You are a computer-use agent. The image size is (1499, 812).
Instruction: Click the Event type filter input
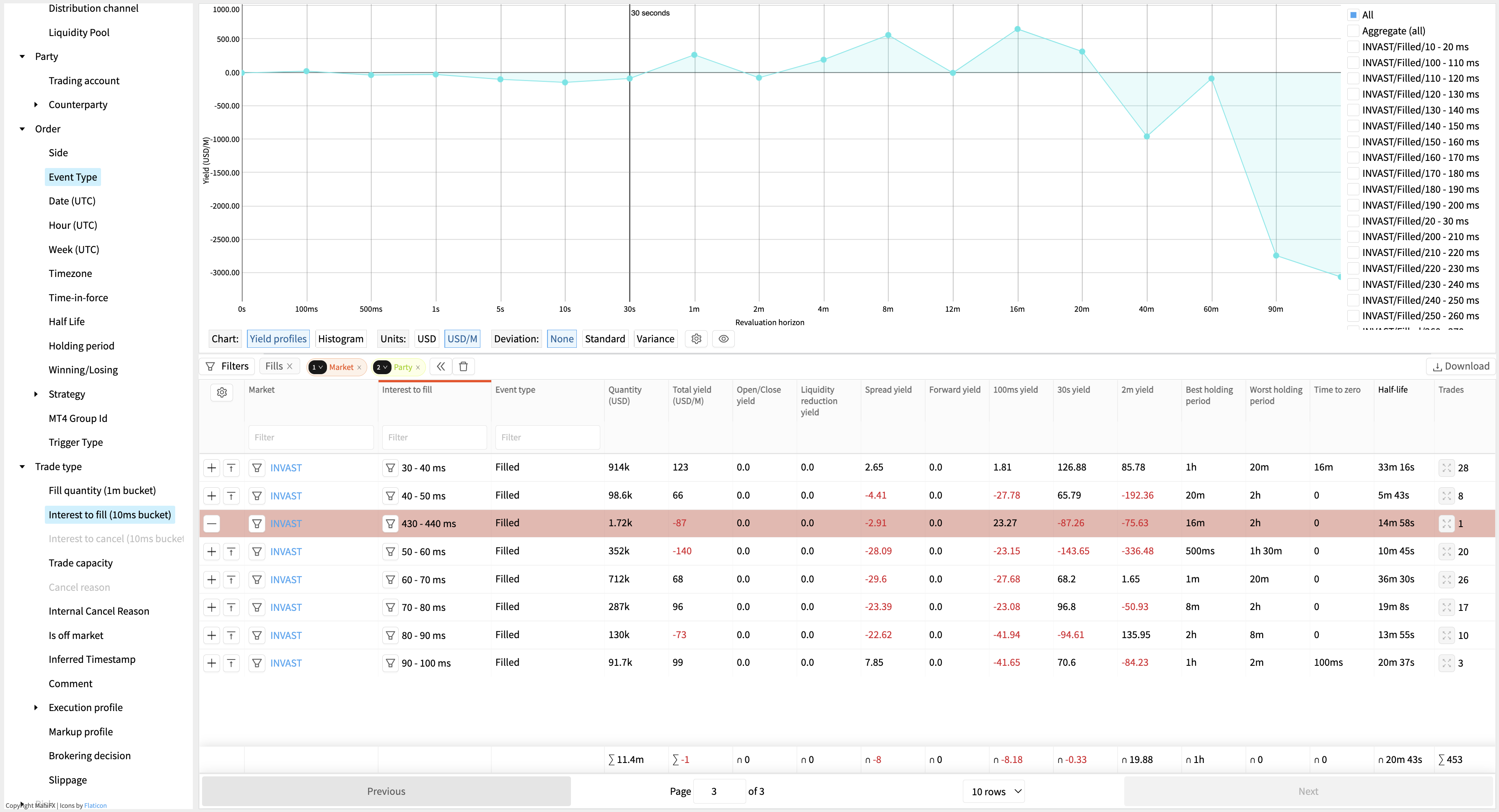click(547, 437)
